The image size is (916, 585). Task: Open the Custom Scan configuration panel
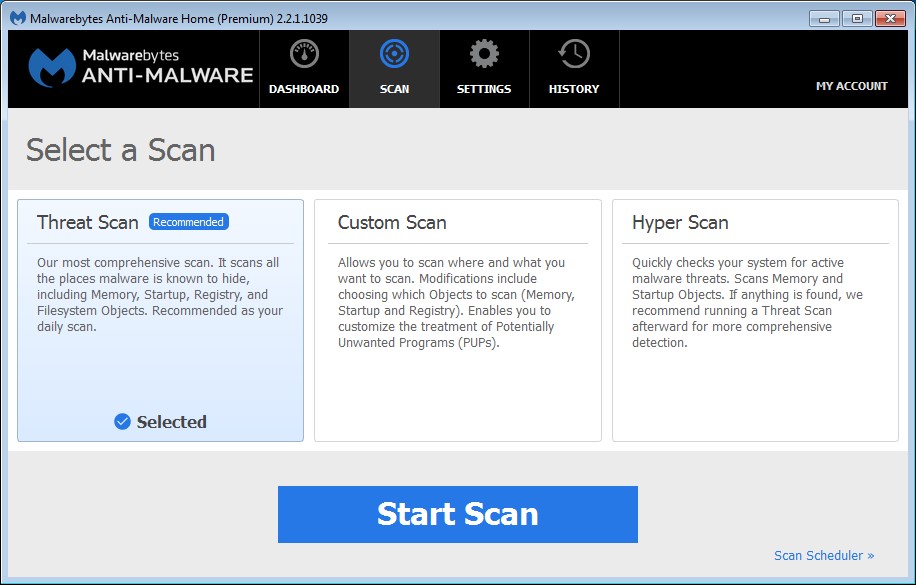click(457, 320)
